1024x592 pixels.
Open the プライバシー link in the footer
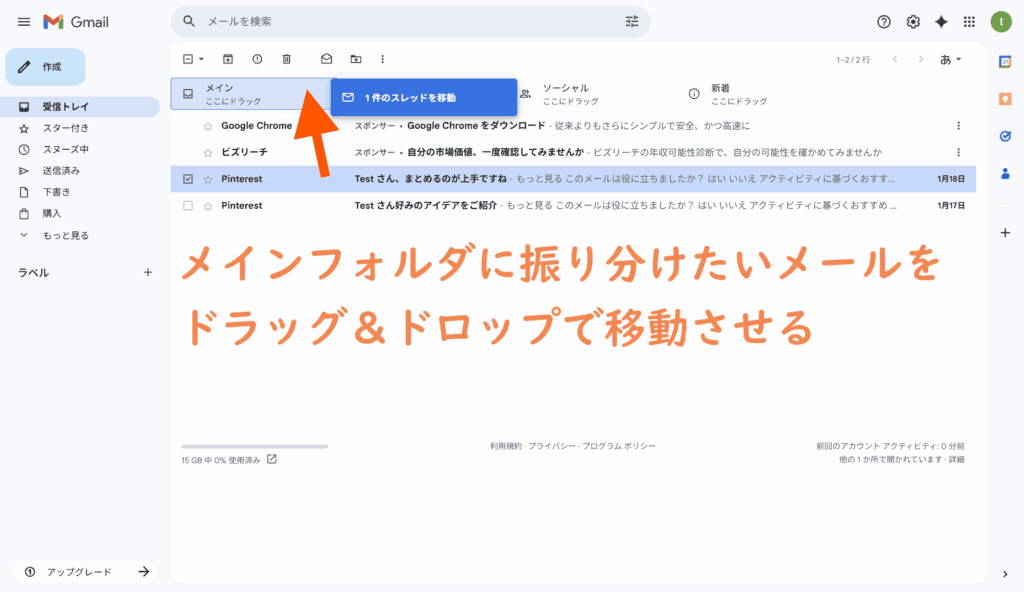click(550, 446)
